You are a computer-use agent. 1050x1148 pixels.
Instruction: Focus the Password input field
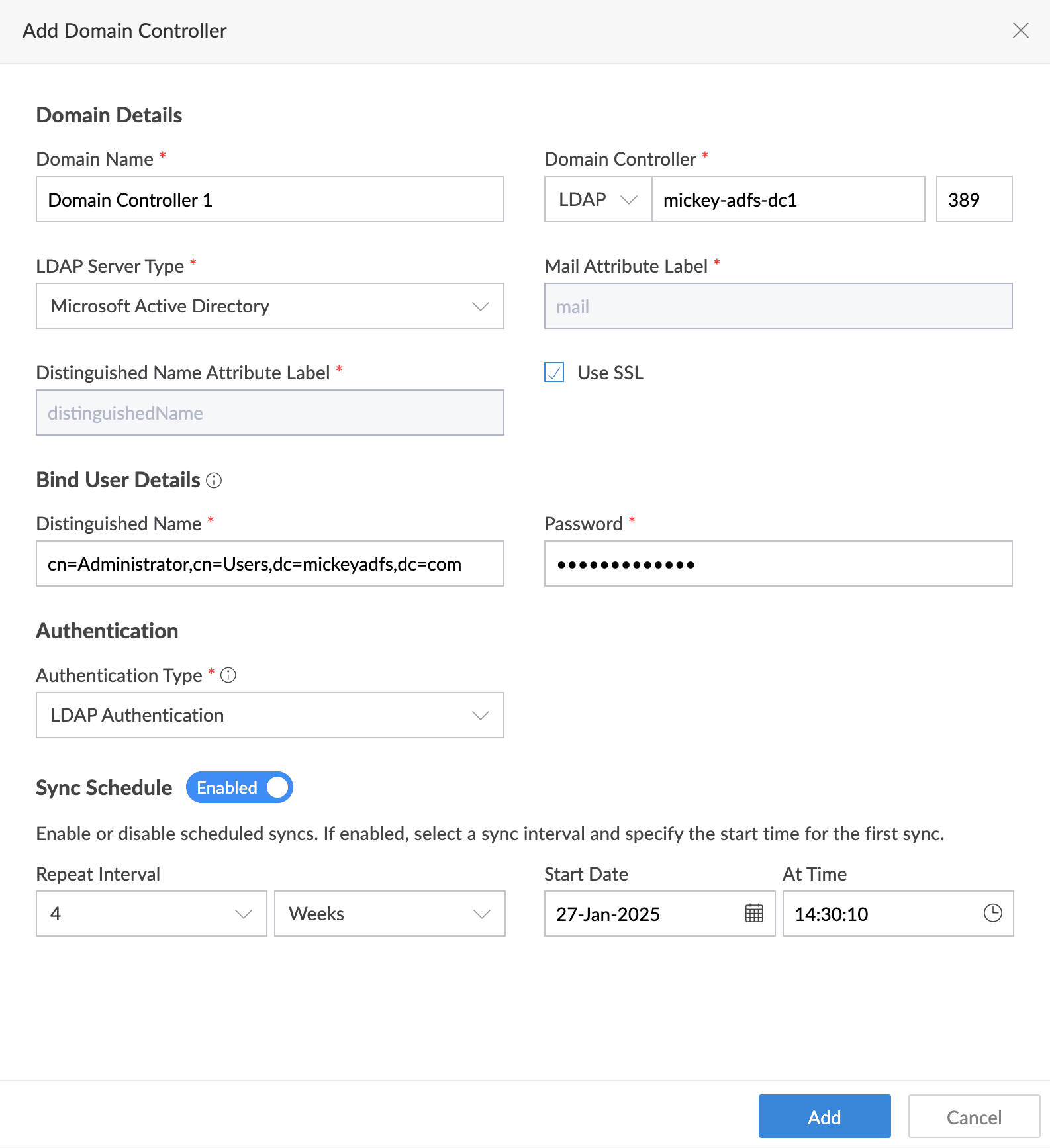click(x=778, y=564)
